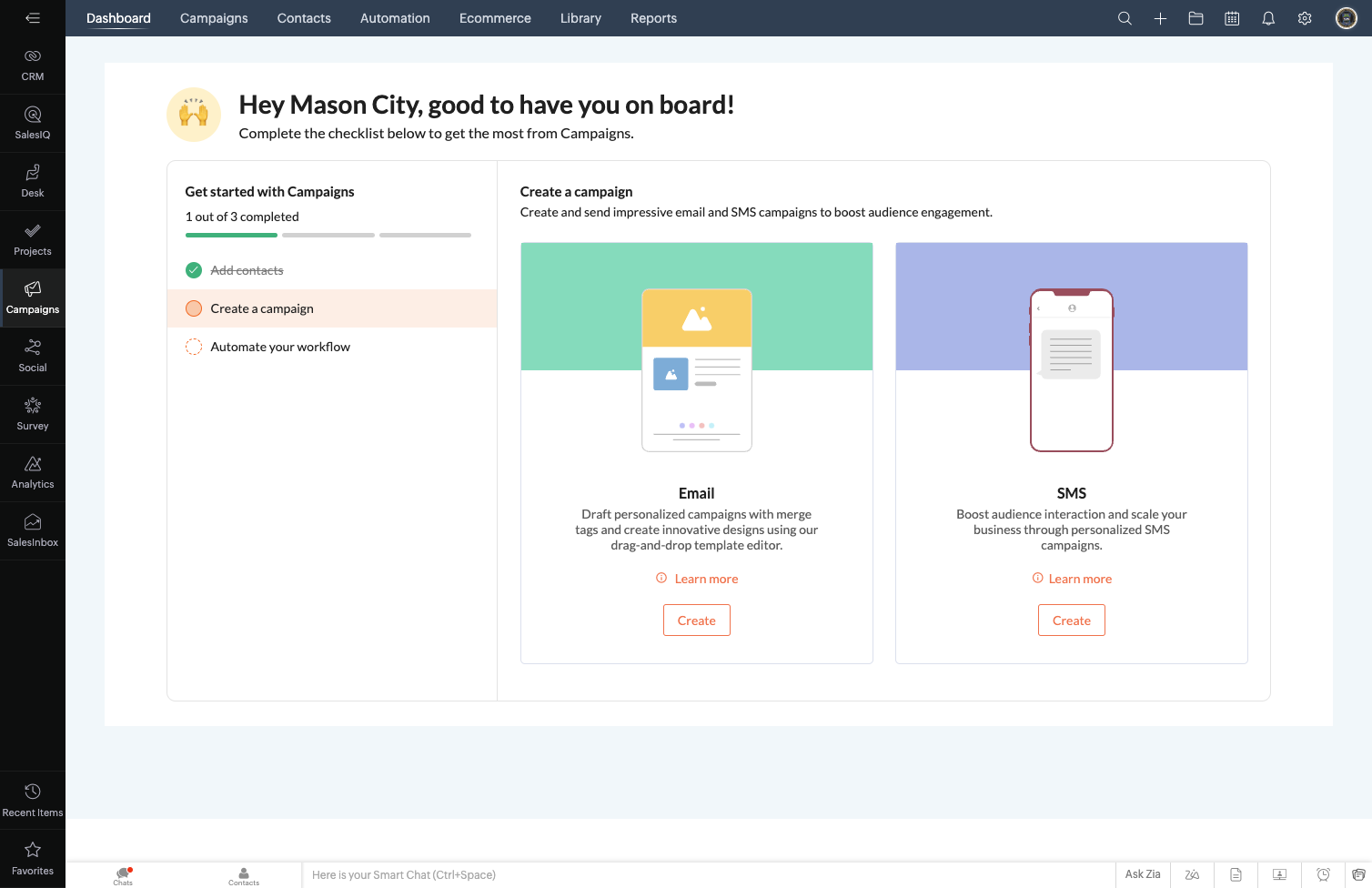Image resolution: width=1372 pixels, height=888 pixels.
Task: Click the Ask Zia button
Action: point(1143,874)
